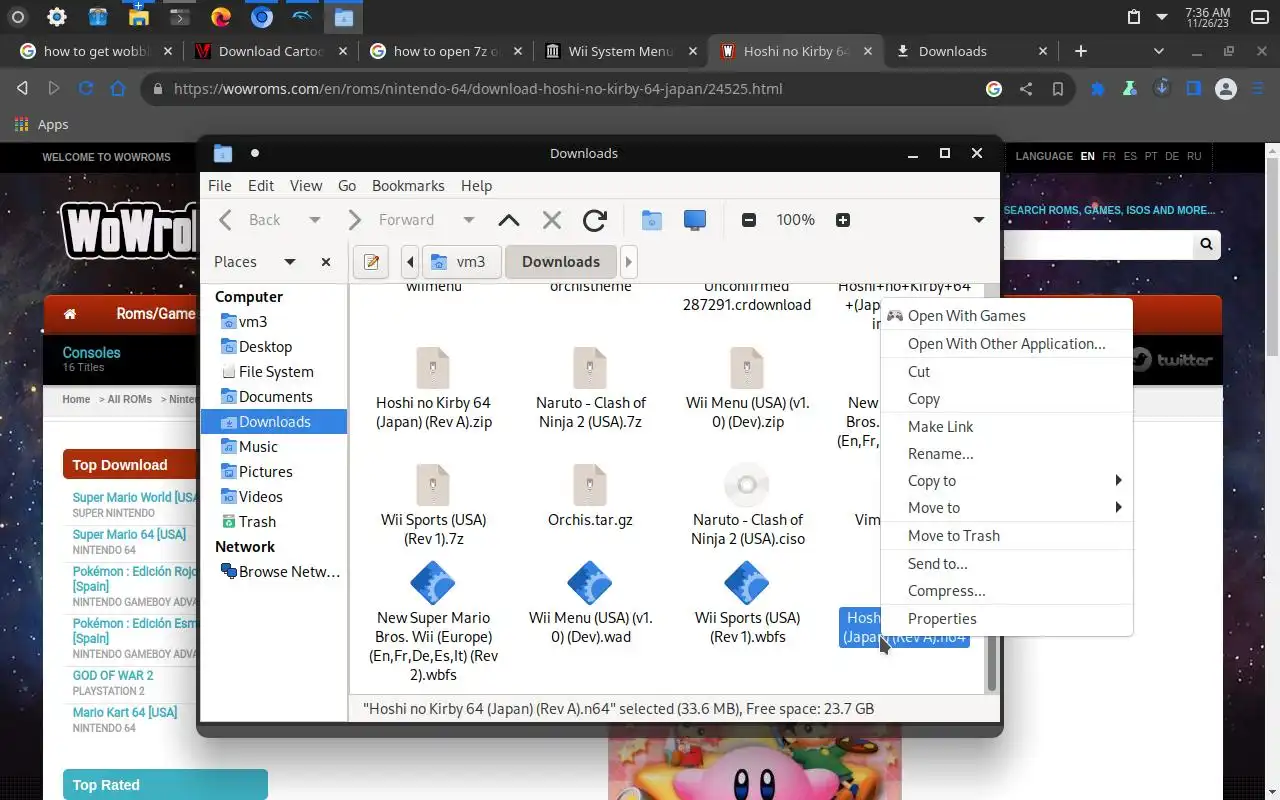This screenshot has height=800, width=1280.
Task: Select vm3 in Places sidebar
Action: [x=274, y=322]
